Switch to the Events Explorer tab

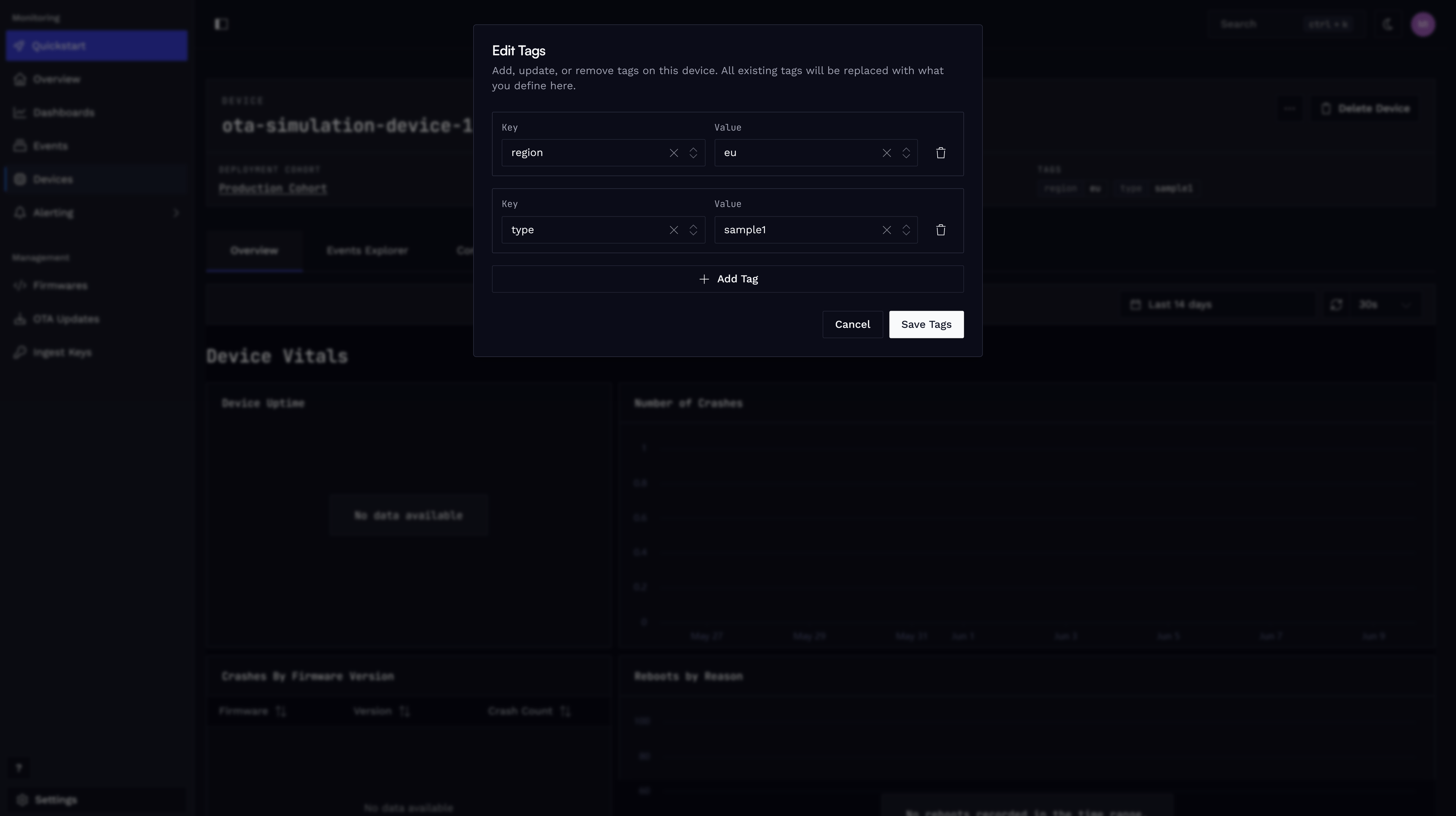[367, 250]
